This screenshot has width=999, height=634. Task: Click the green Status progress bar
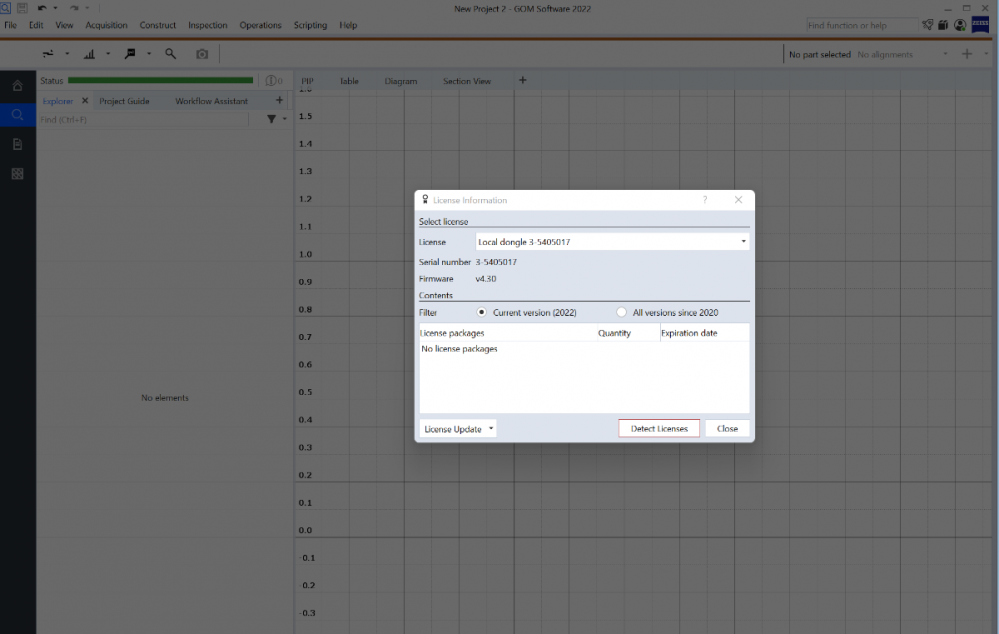coord(160,81)
